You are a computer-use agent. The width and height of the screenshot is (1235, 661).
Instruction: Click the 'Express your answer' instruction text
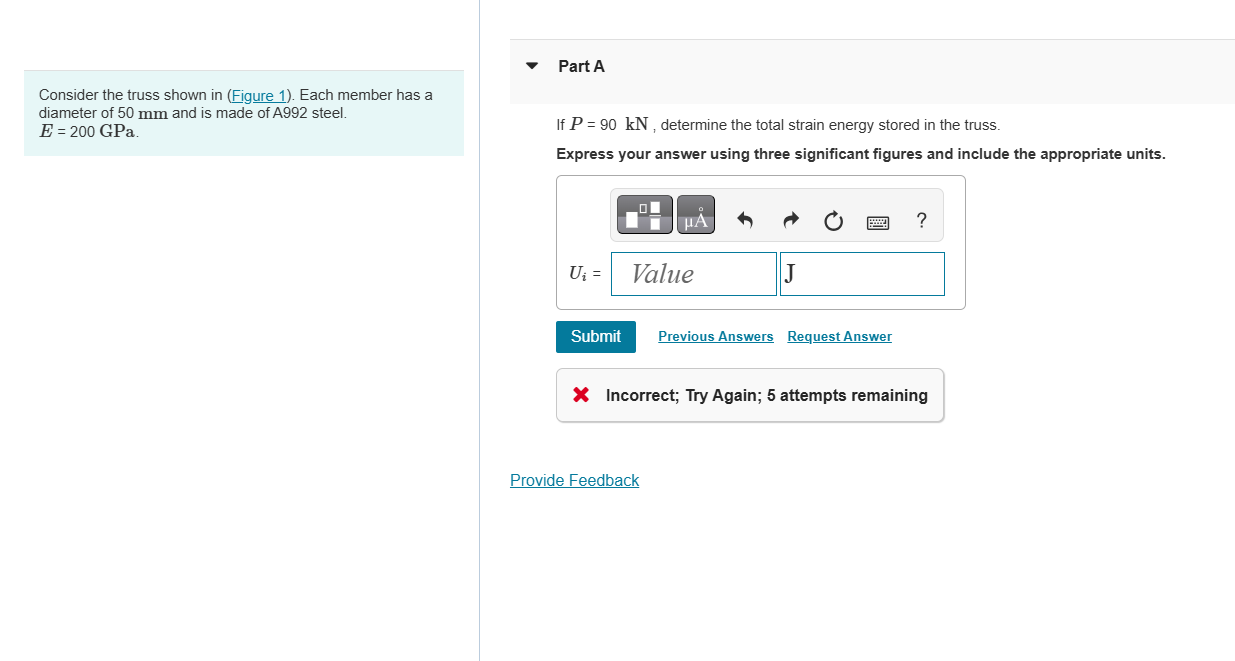861,154
